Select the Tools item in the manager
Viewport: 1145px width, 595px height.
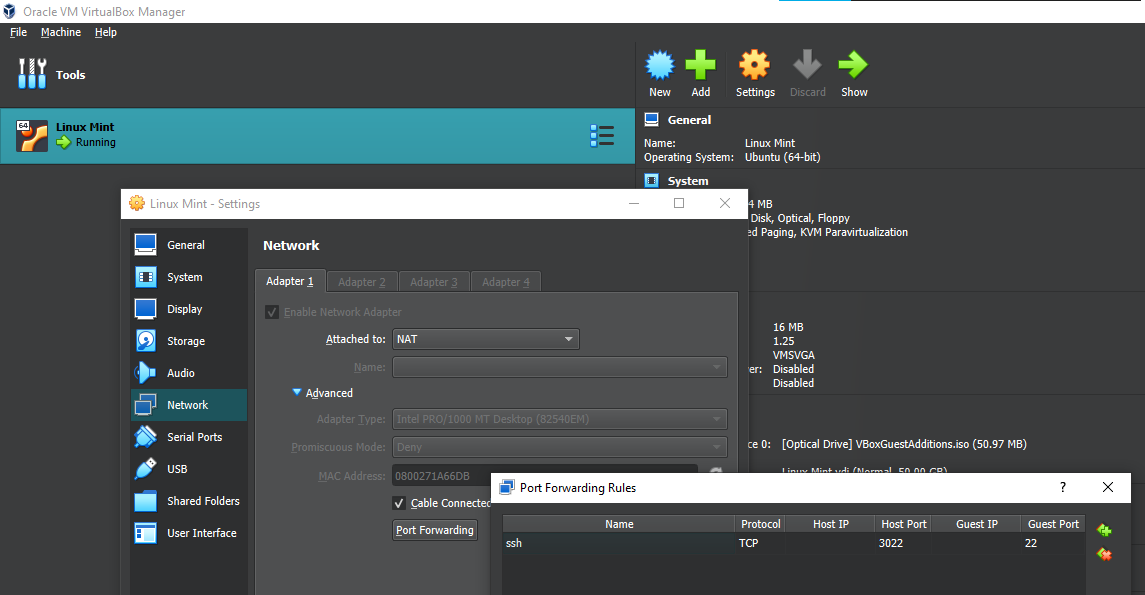click(51, 74)
